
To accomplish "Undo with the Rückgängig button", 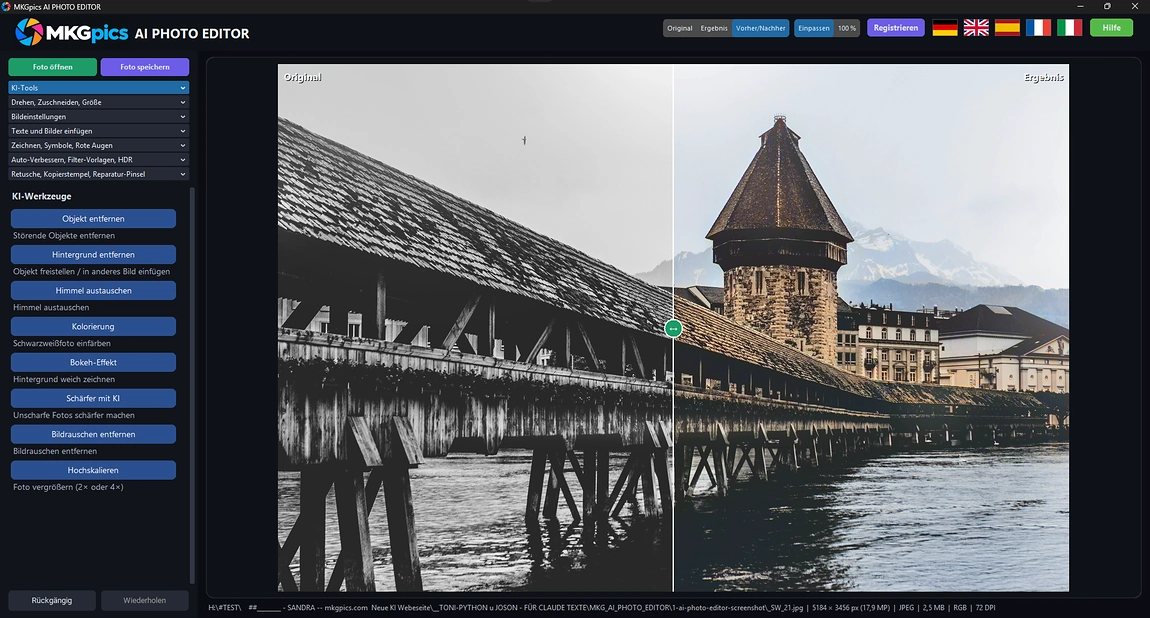I will click(52, 600).
